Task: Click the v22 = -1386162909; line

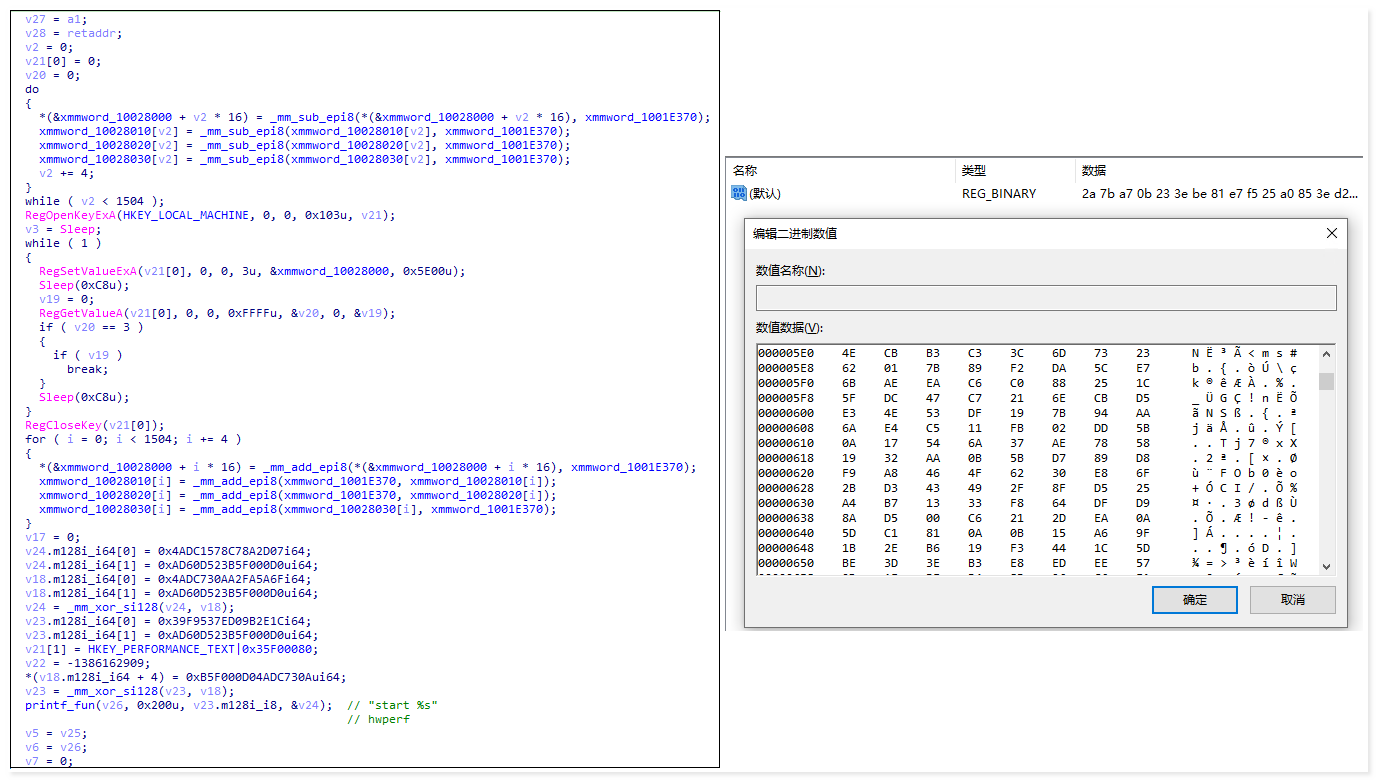Action: [x=88, y=663]
